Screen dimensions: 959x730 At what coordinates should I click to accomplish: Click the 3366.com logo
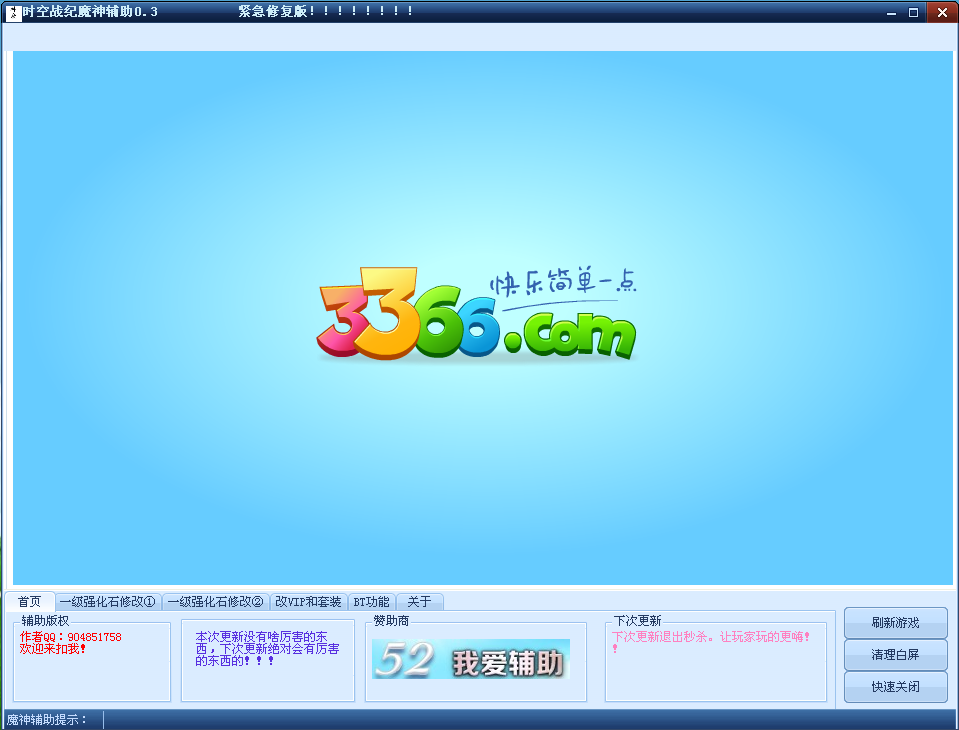(476, 313)
